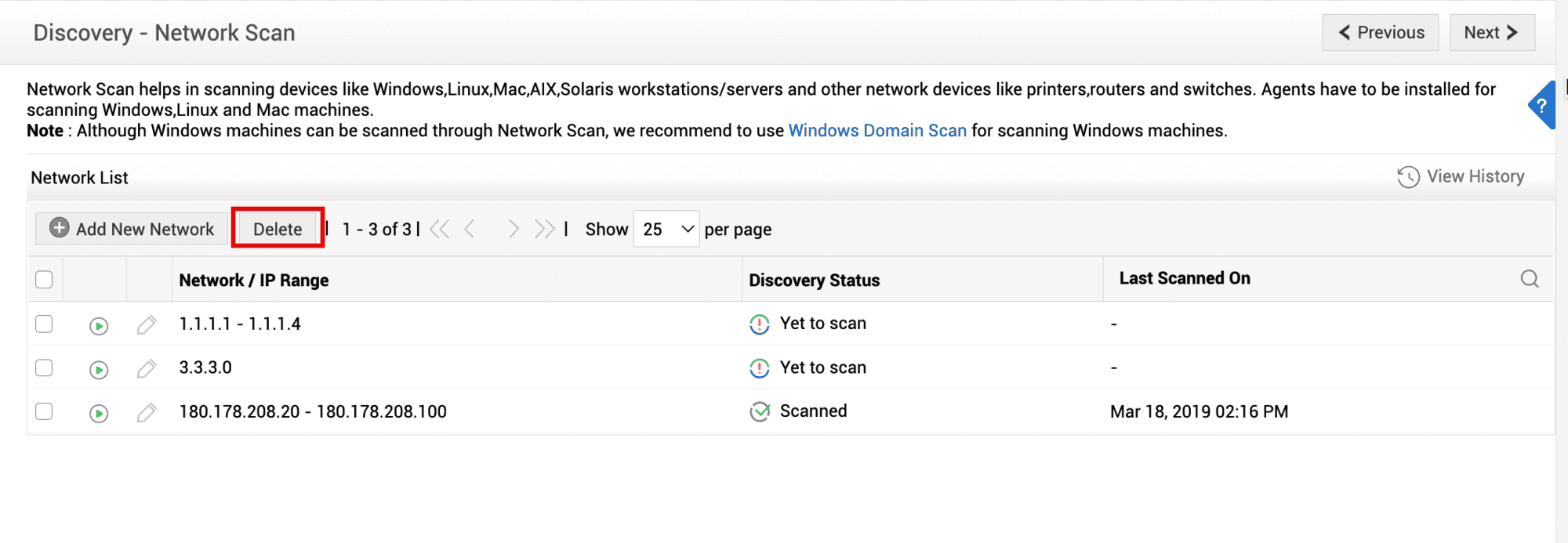The image size is (1568, 543).
Task: Tick the select-all checkbox in the header
Action: (44, 280)
